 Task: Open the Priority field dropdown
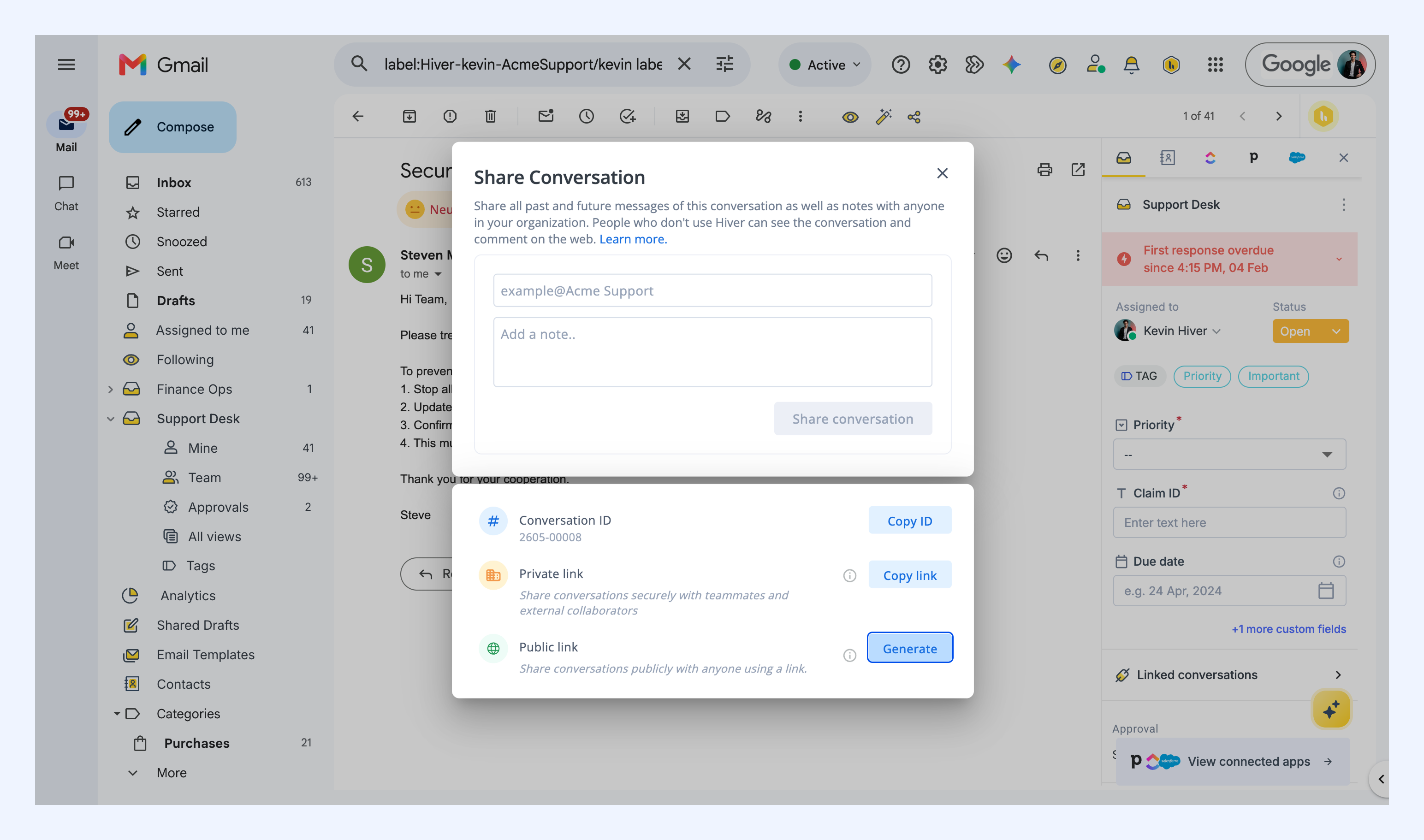point(1229,455)
